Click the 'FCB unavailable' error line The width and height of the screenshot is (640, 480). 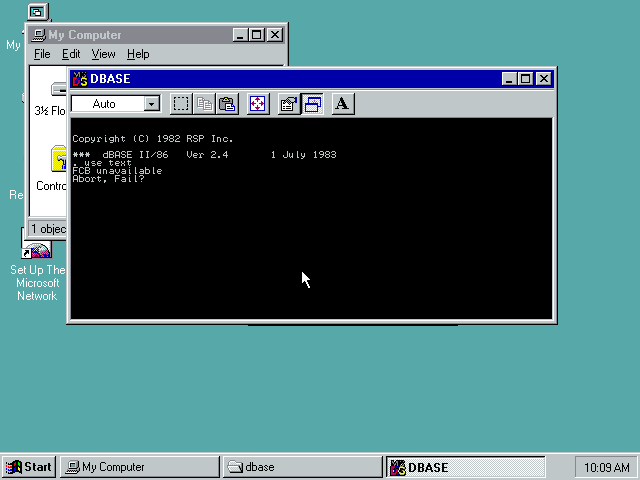click(117, 171)
